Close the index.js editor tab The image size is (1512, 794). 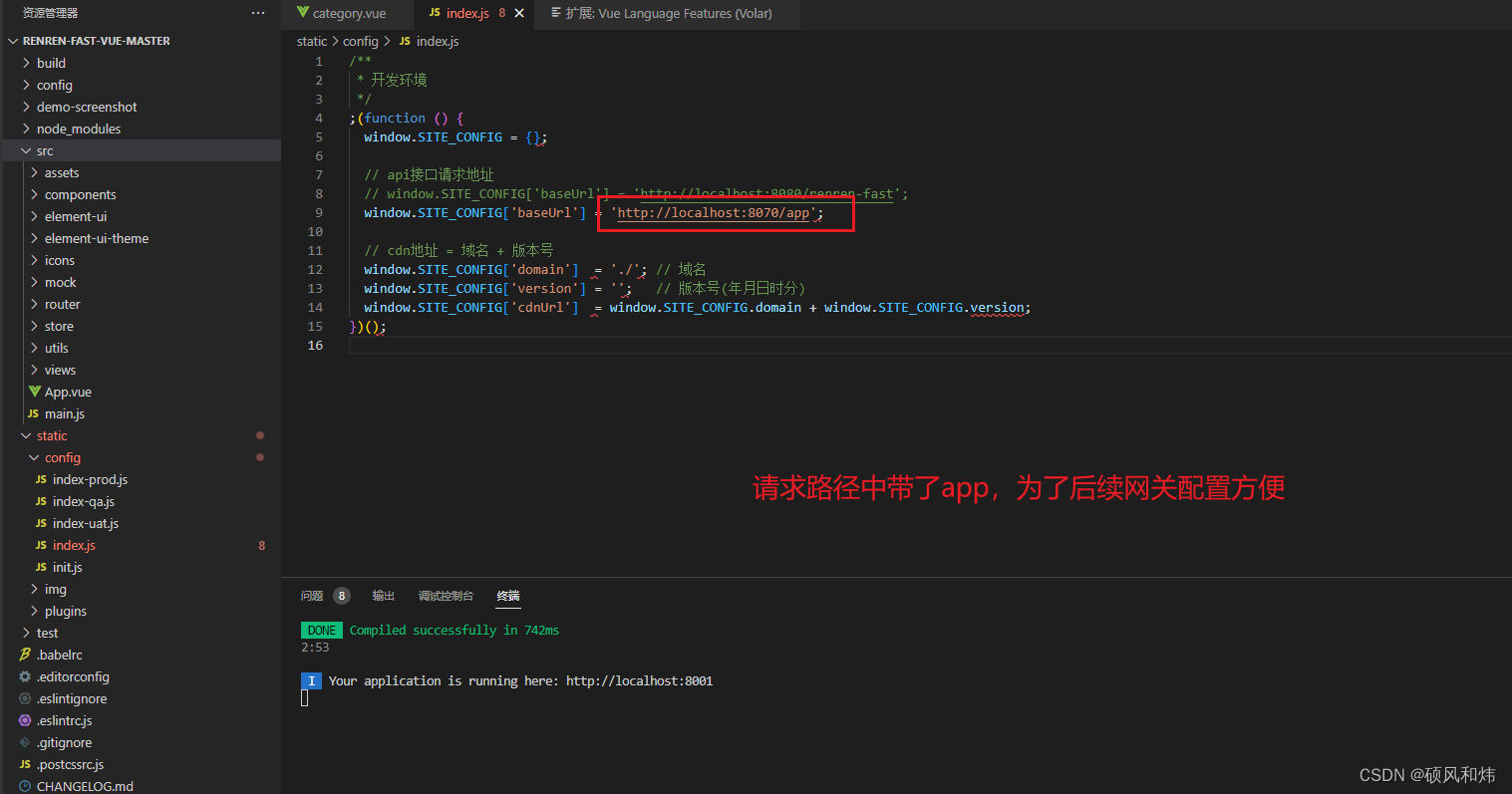tap(519, 13)
